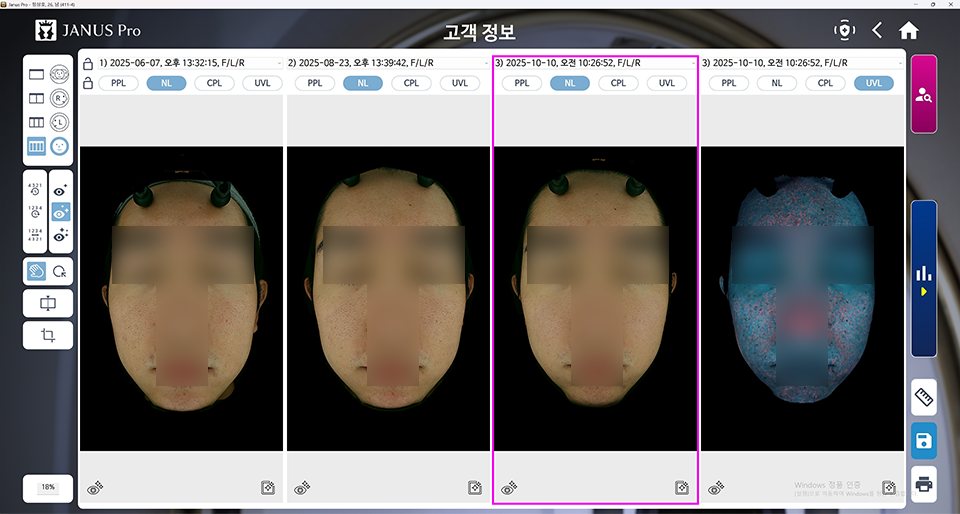960x514 pixels.
Task: Switch panel 2 to UVL mode
Action: tap(460, 83)
